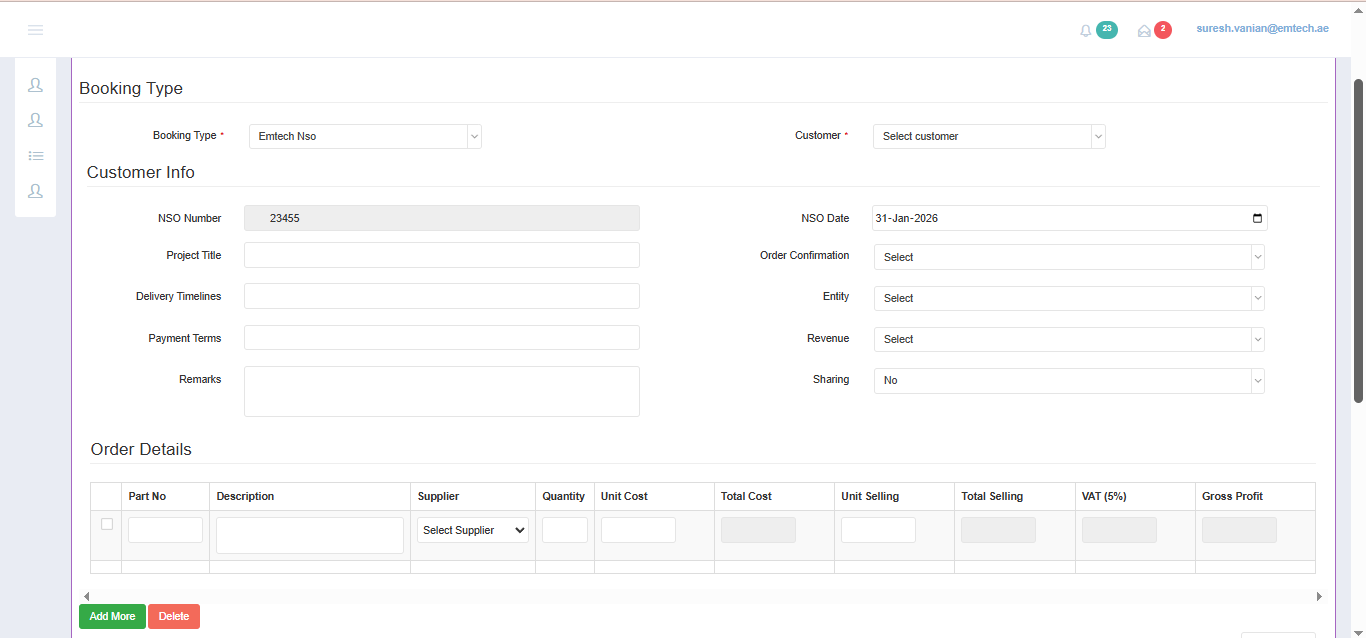
Task: Tick the checkbox in the order details row
Action: 107,524
